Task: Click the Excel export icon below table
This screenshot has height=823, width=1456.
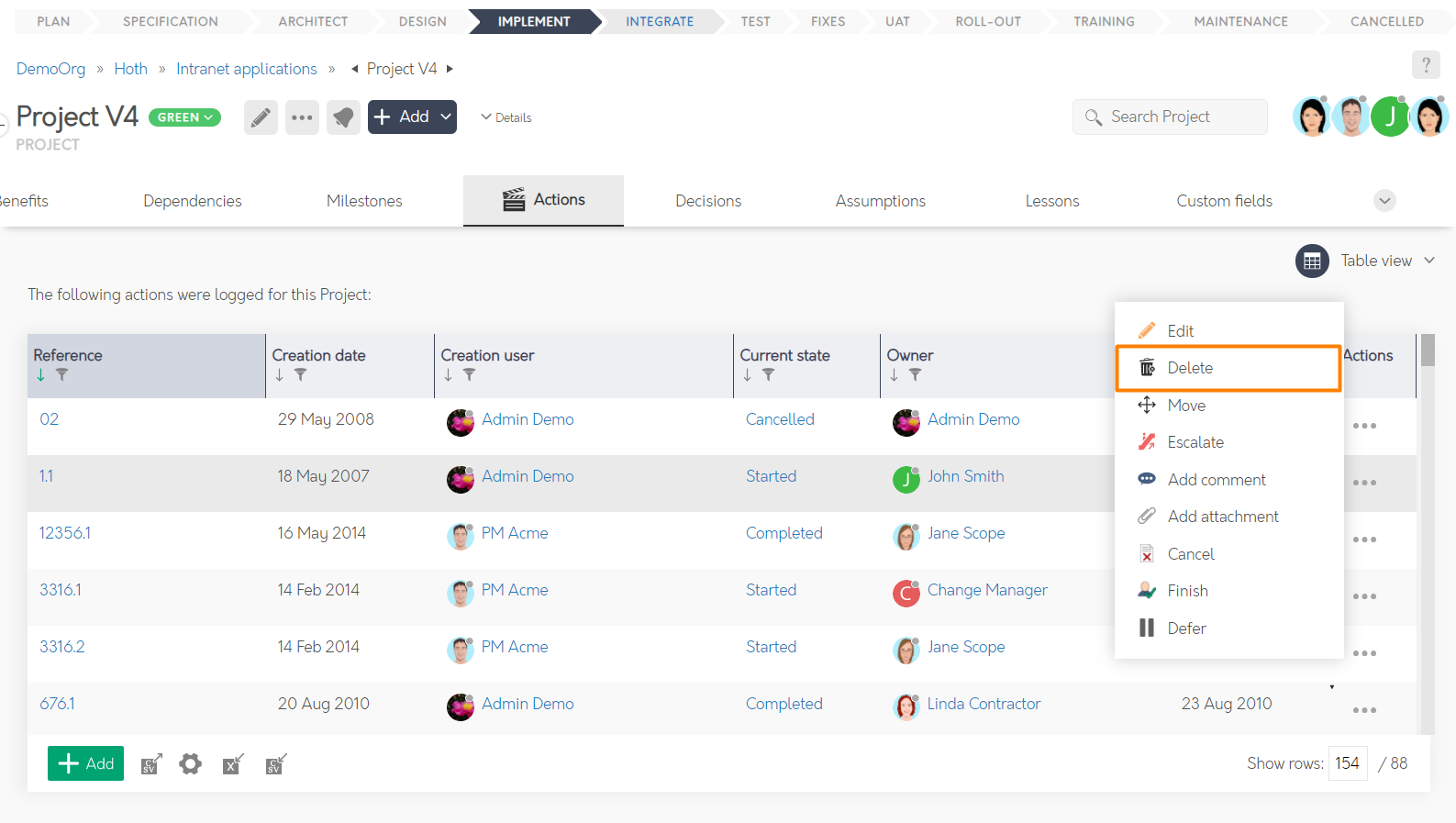Action: coord(233,763)
